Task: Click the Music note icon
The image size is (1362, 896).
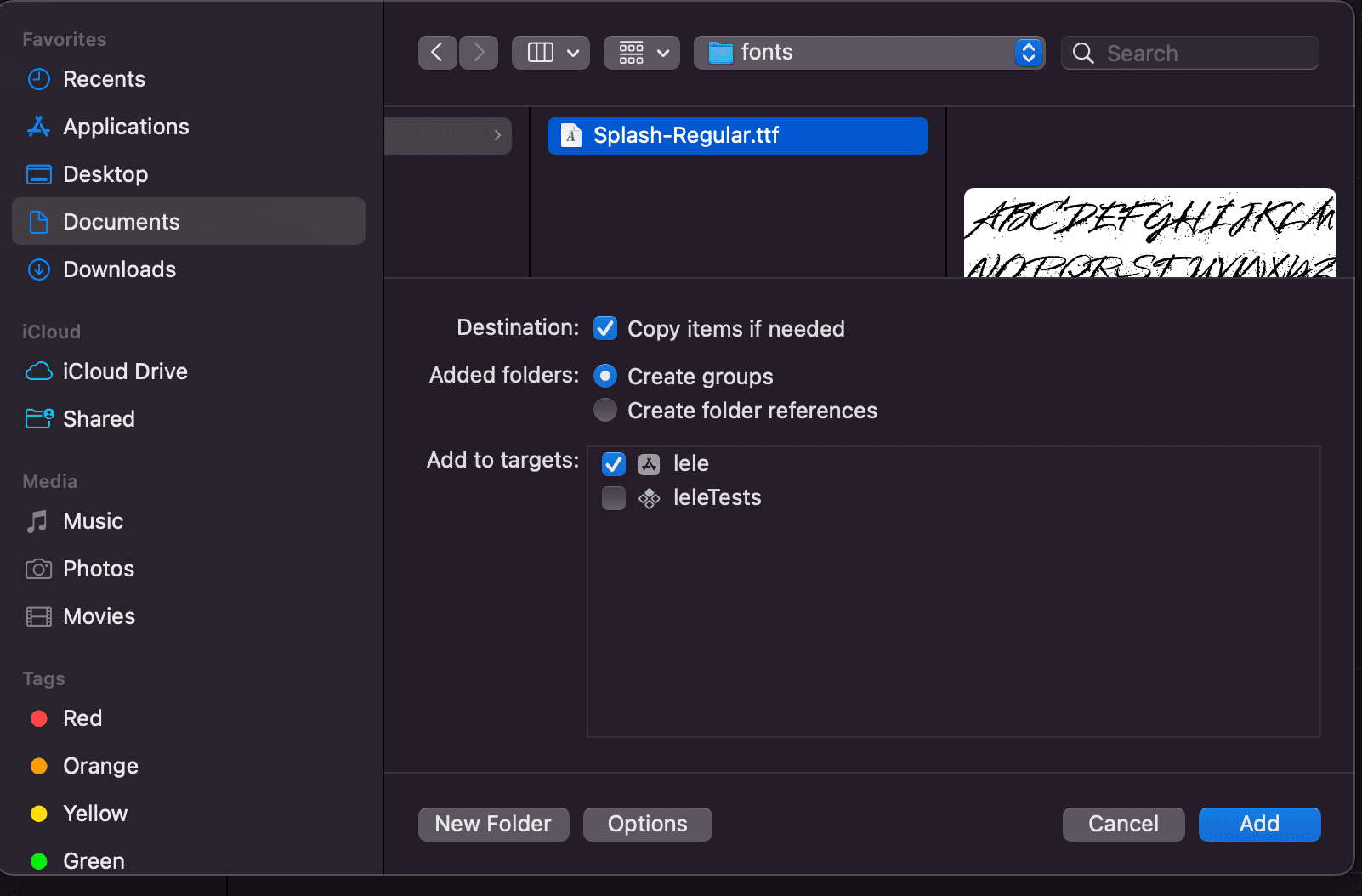Action: (37, 521)
